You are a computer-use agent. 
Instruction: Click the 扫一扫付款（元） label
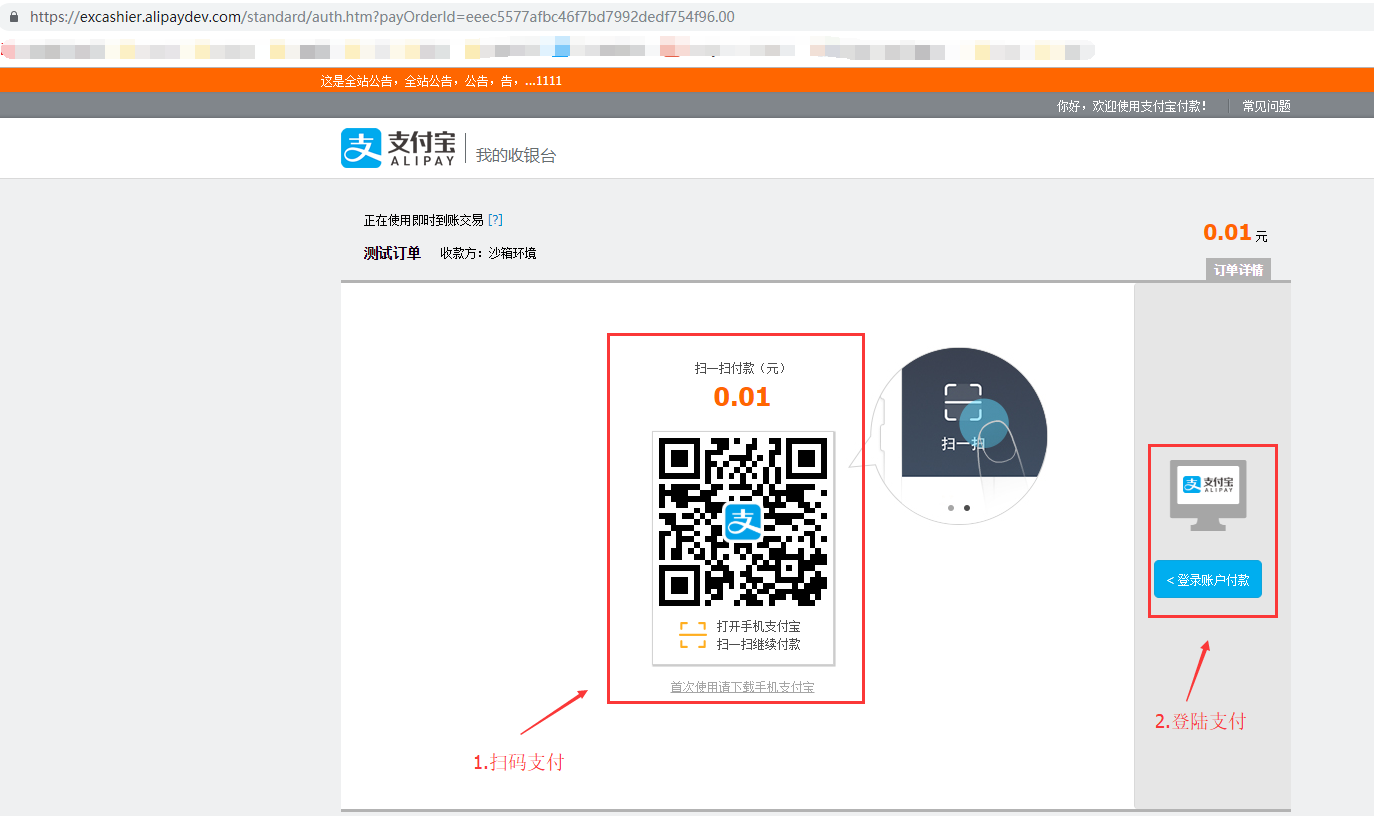741,368
